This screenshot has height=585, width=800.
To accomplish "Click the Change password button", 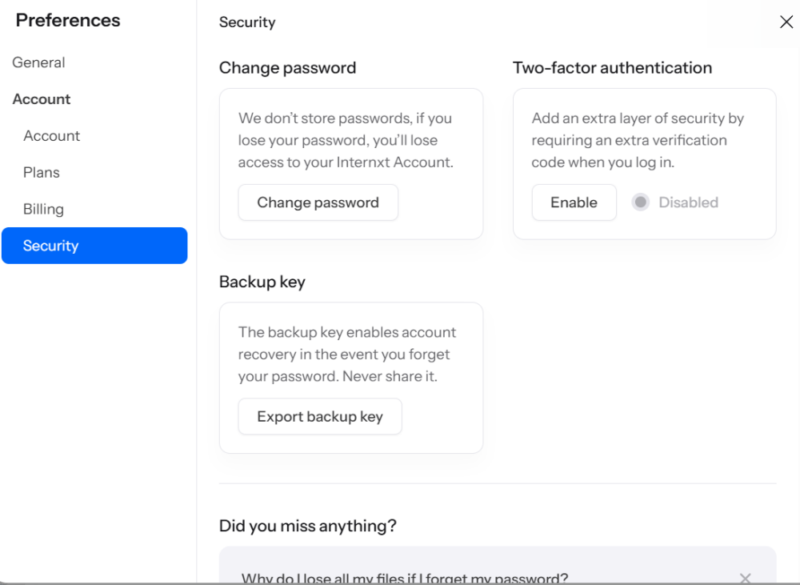I will [x=317, y=202].
